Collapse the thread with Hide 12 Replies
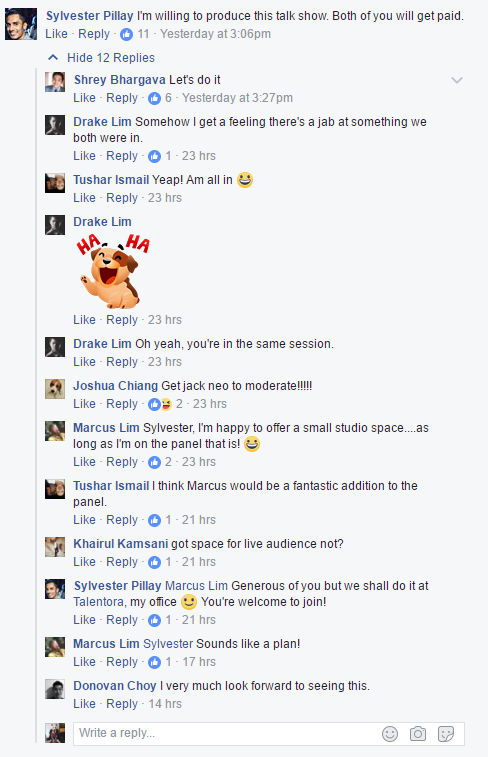 click(x=111, y=58)
